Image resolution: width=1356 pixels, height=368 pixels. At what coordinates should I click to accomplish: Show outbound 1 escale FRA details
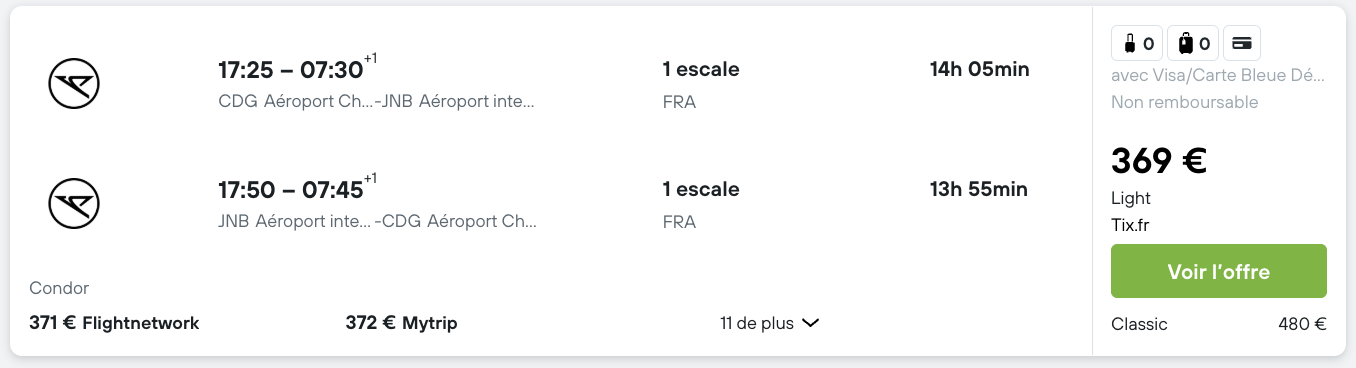pyautogui.click(x=701, y=85)
